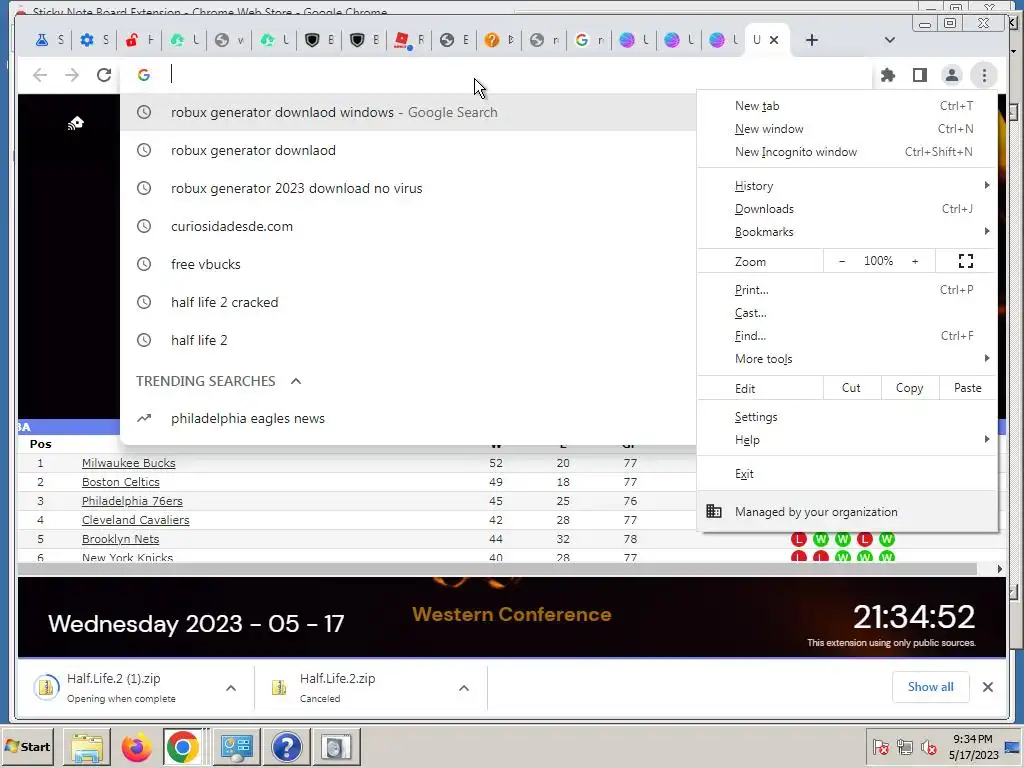Screen dimensions: 1024x768
Task: Expand the Bookmarks submenu
Action: (x=847, y=232)
